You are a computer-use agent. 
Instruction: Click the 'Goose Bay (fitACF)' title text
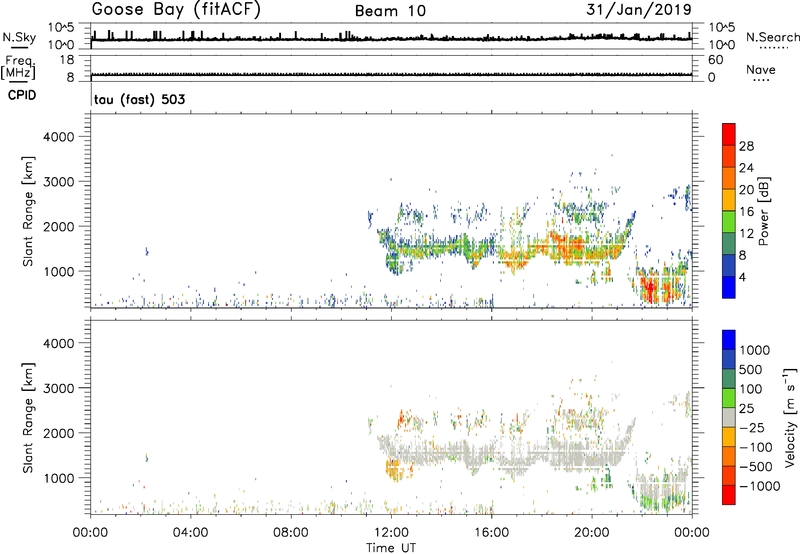coord(176,10)
